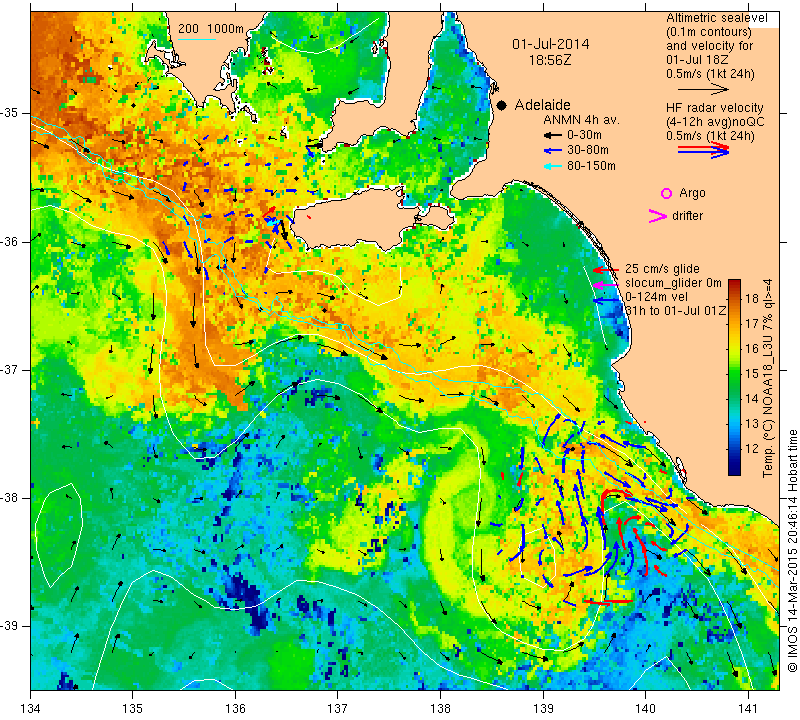800x720 pixels.
Task: Click the black Adelaide city marker dot
Action: [x=502, y=105]
